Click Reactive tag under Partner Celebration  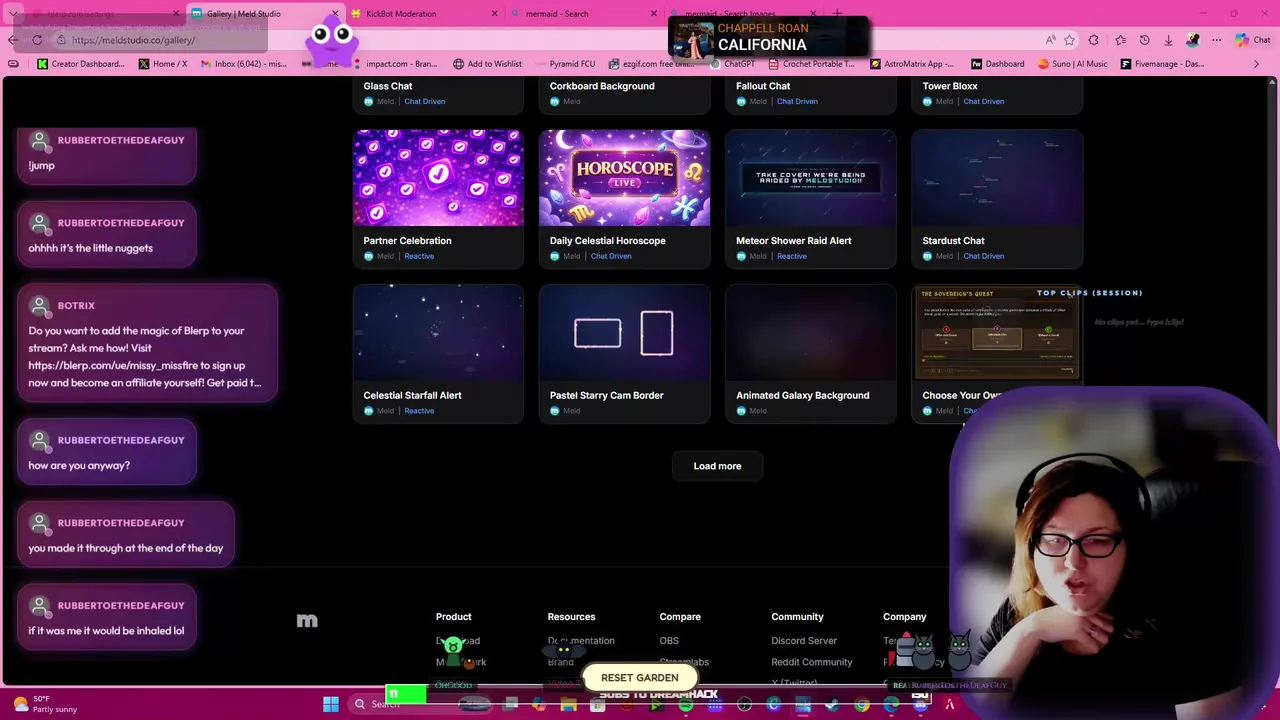pos(419,256)
